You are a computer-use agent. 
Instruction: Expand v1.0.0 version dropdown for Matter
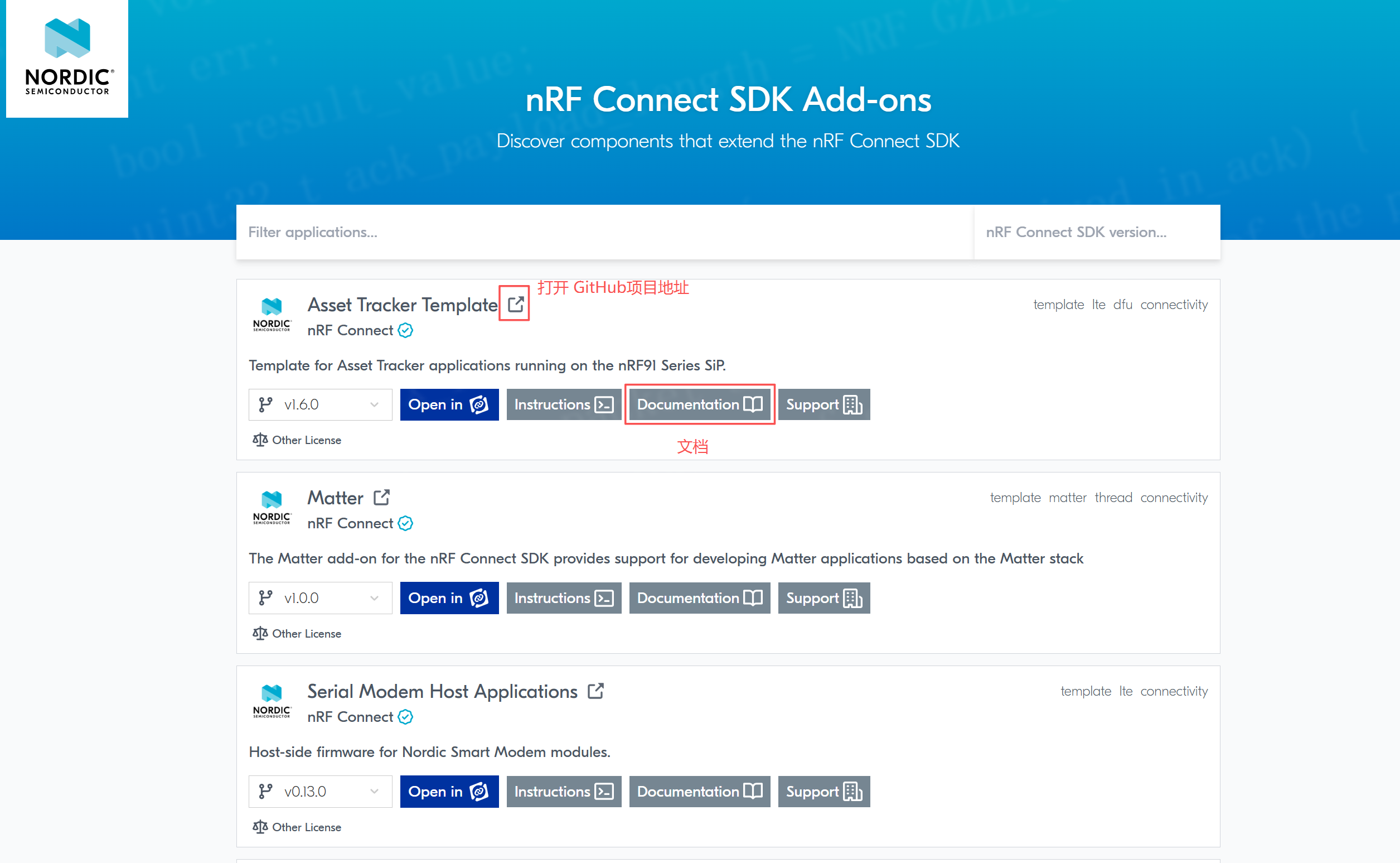321,598
